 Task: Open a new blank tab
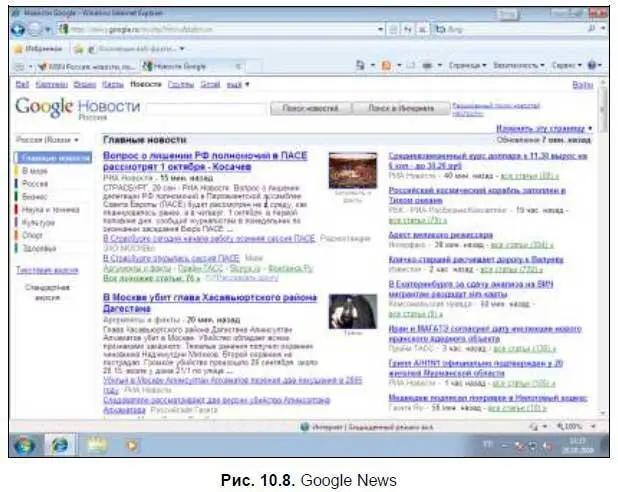coord(254,67)
